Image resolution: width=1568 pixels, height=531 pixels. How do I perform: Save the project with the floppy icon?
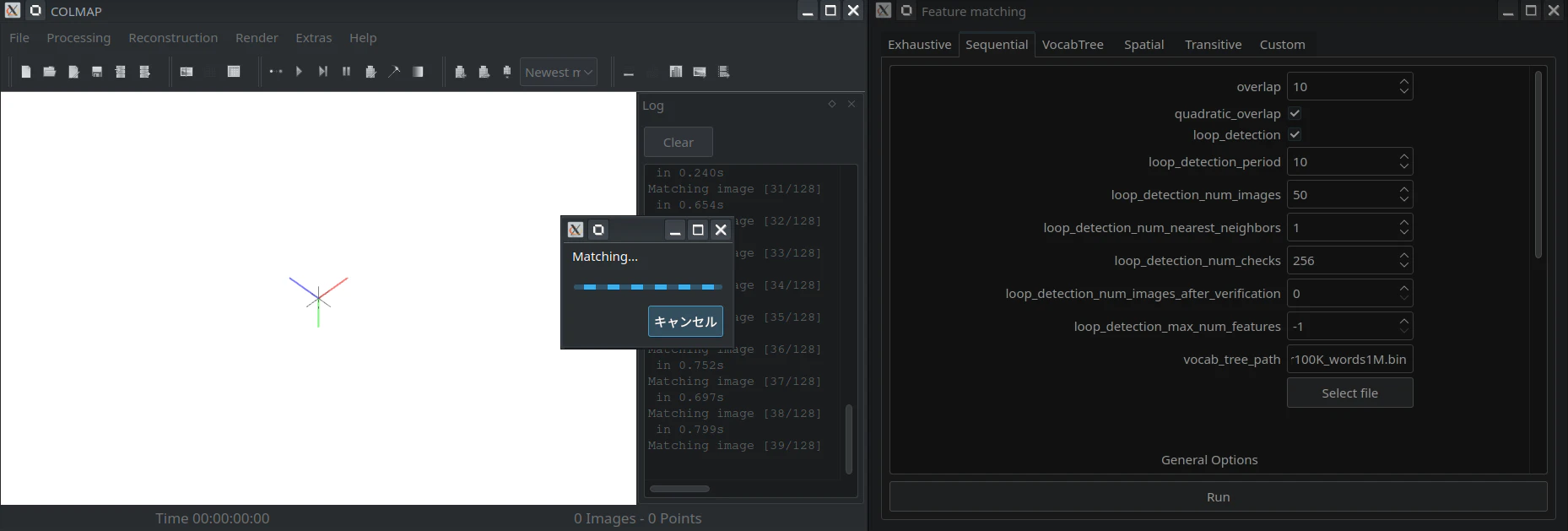tap(97, 72)
